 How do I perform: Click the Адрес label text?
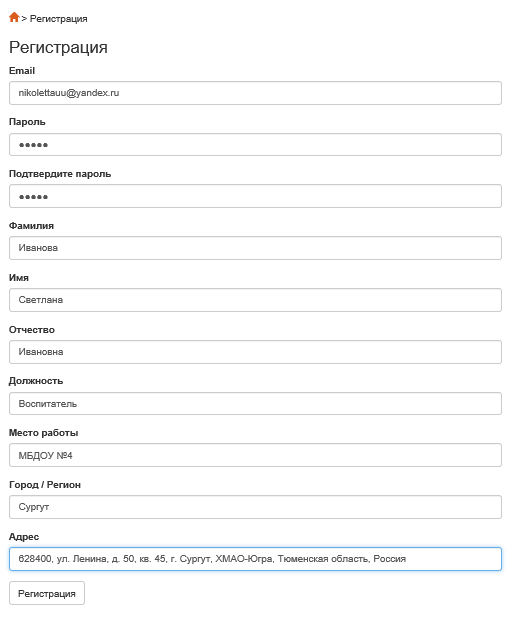pos(24,537)
